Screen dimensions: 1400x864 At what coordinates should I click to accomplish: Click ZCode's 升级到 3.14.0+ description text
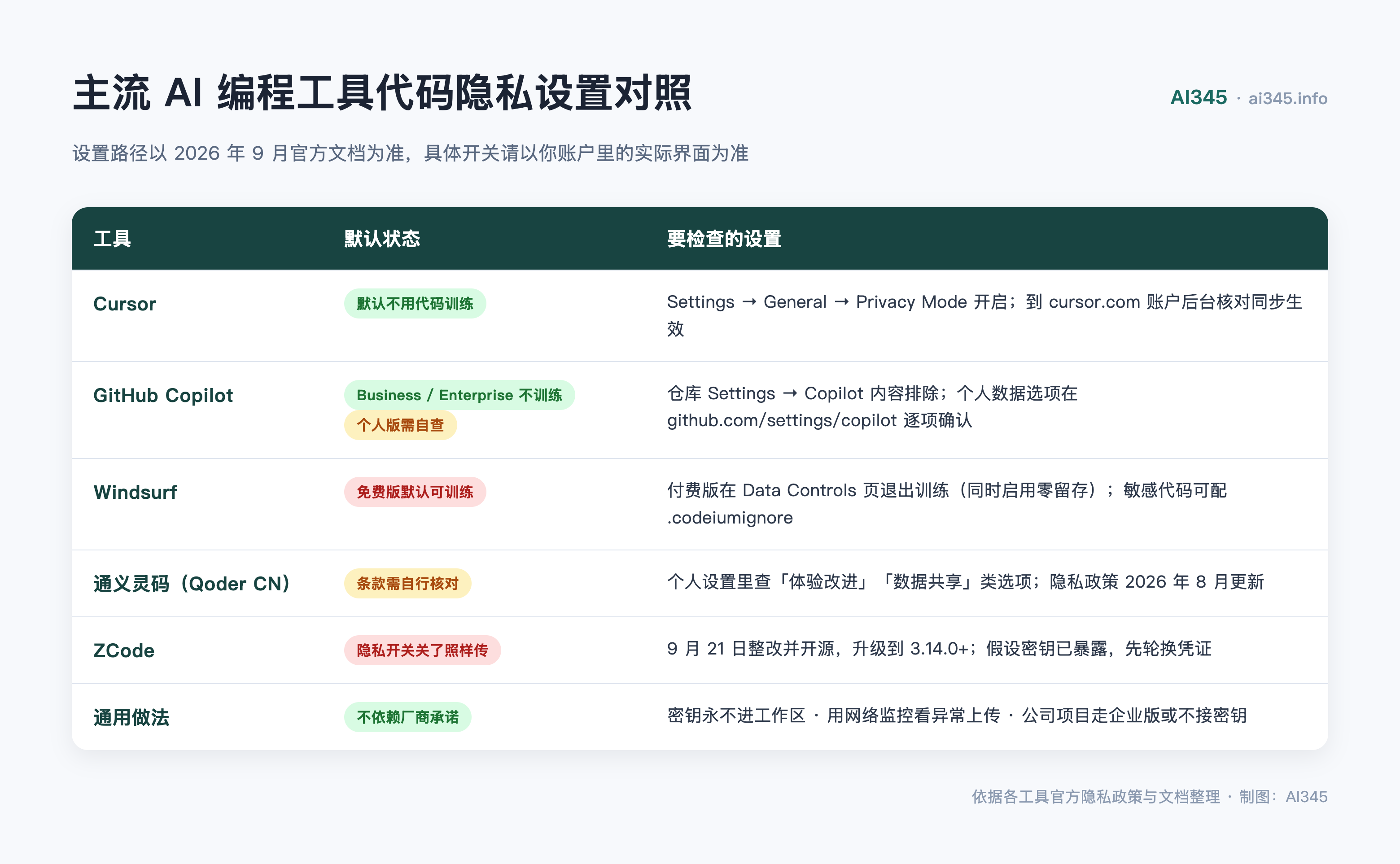coord(939,649)
